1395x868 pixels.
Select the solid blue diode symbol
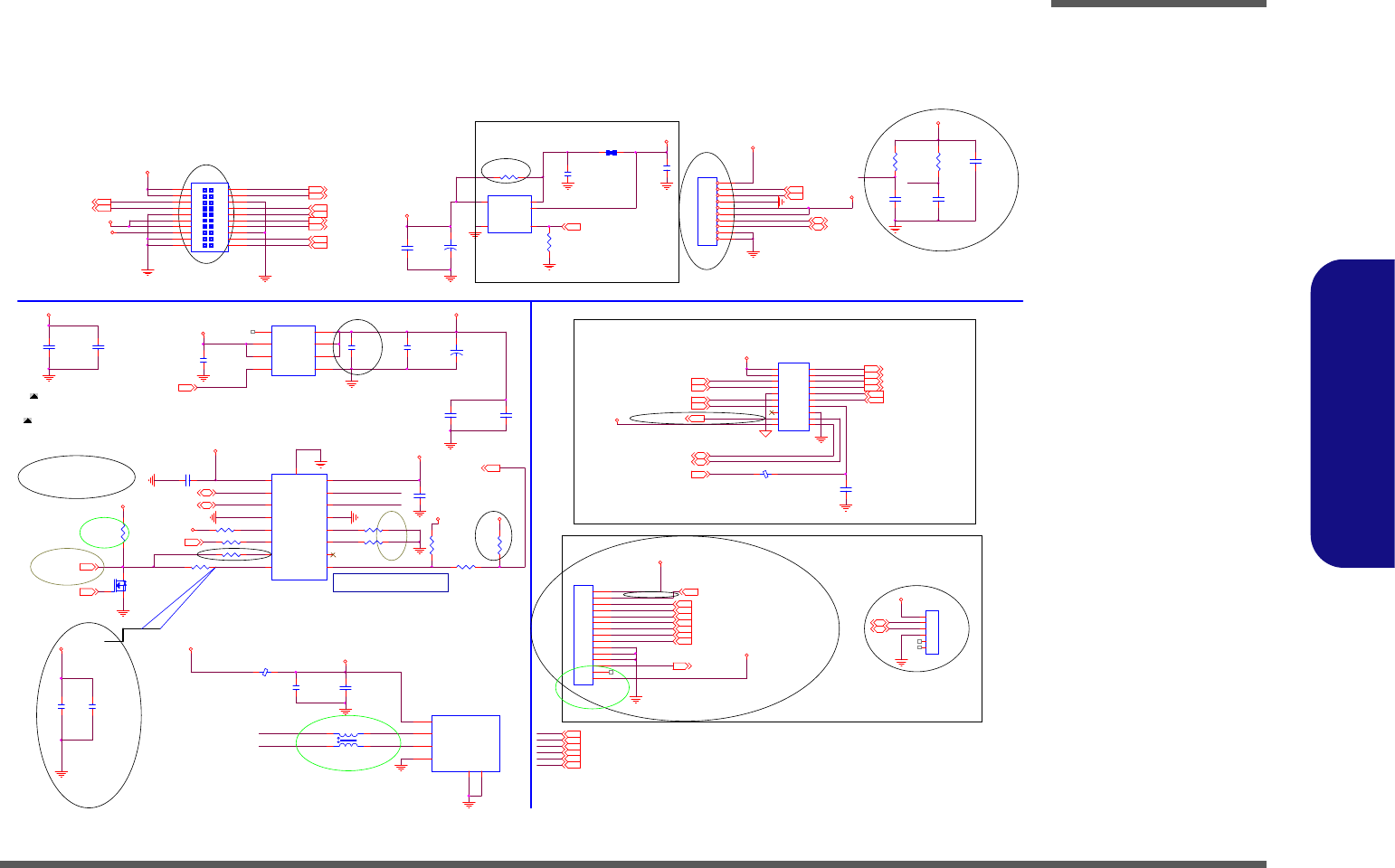pos(612,153)
